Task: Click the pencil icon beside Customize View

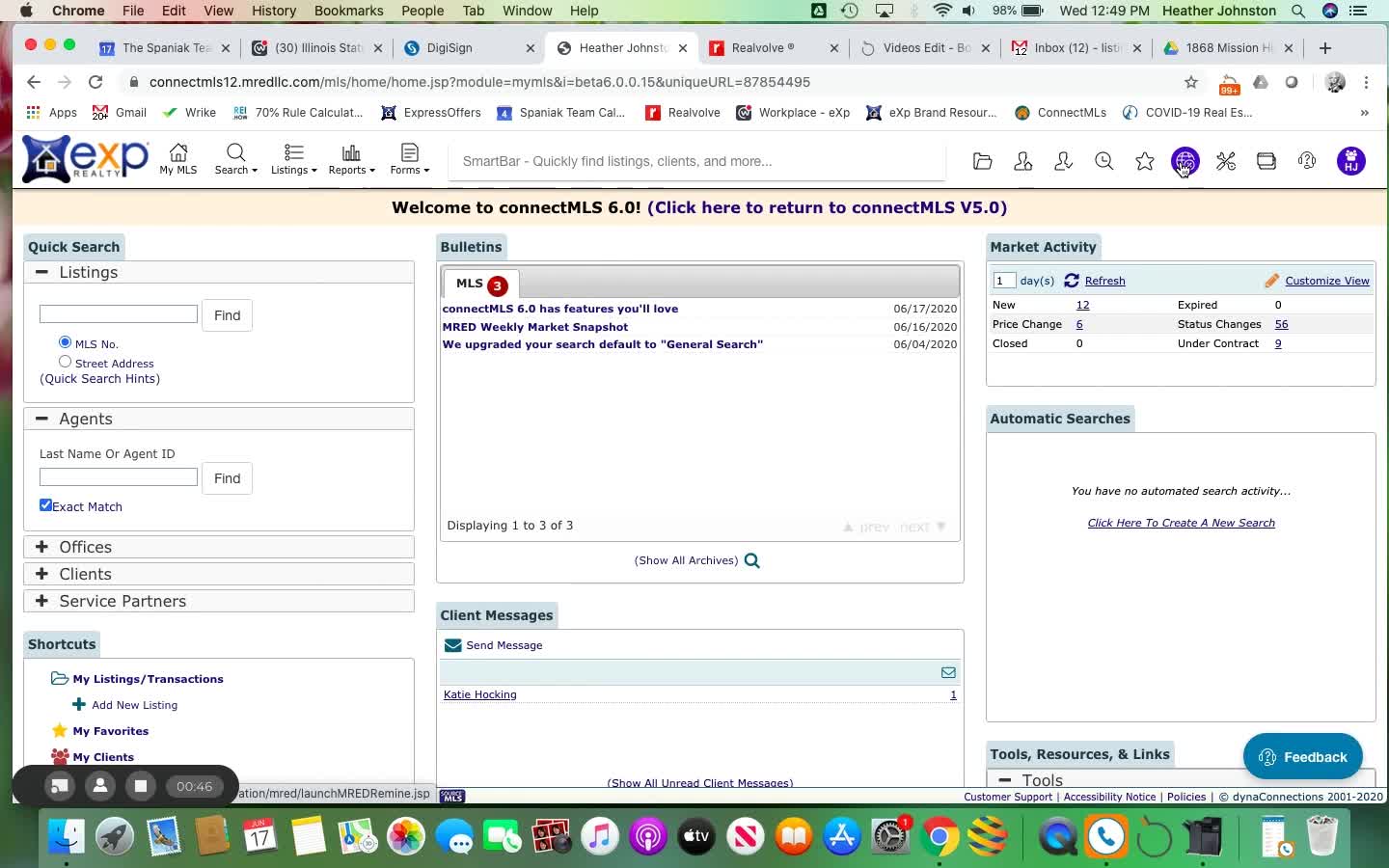Action: [x=1271, y=281]
